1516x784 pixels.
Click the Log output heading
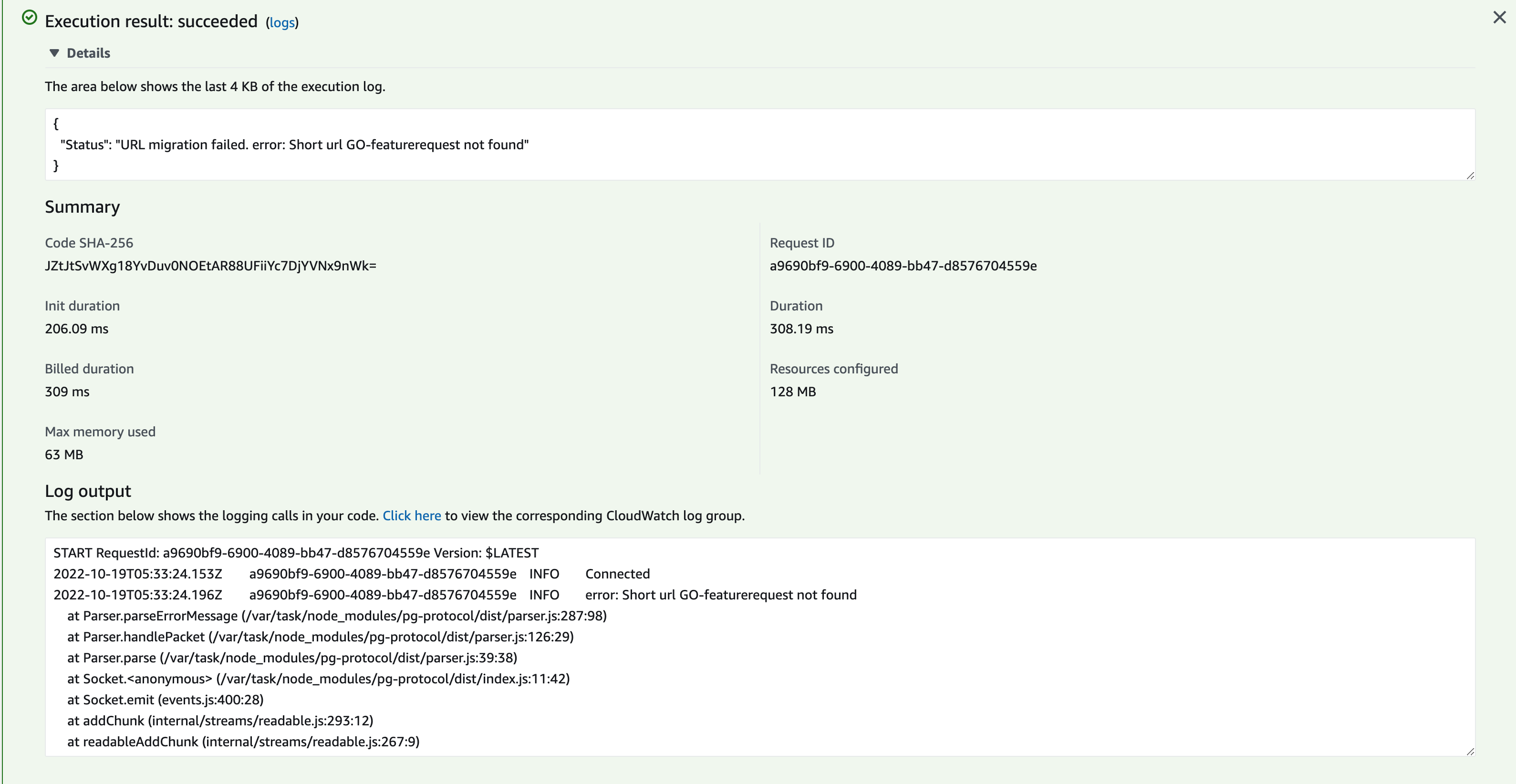[88, 491]
